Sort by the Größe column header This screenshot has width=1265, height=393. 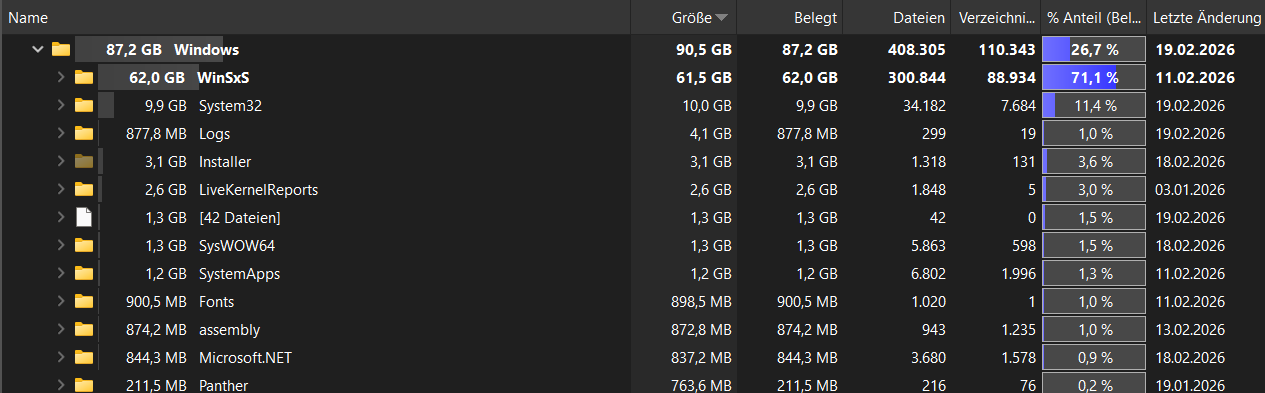(x=684, y=17)
